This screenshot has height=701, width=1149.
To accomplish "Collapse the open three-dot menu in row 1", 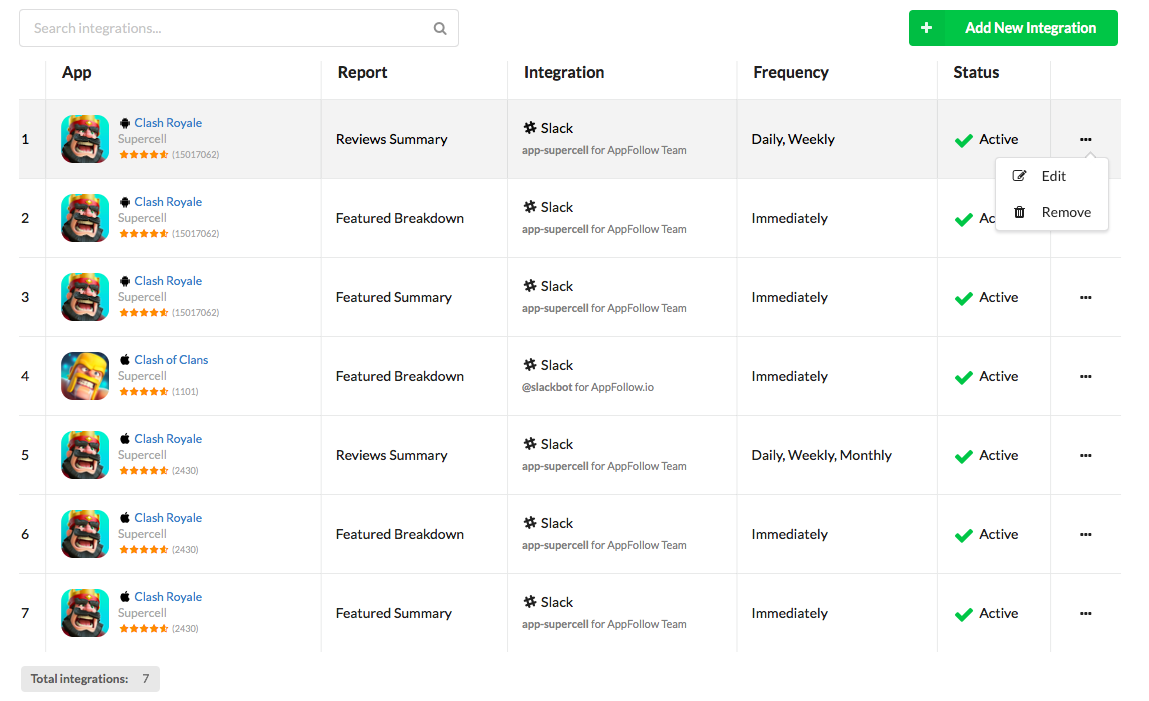I will point(1085,139).
